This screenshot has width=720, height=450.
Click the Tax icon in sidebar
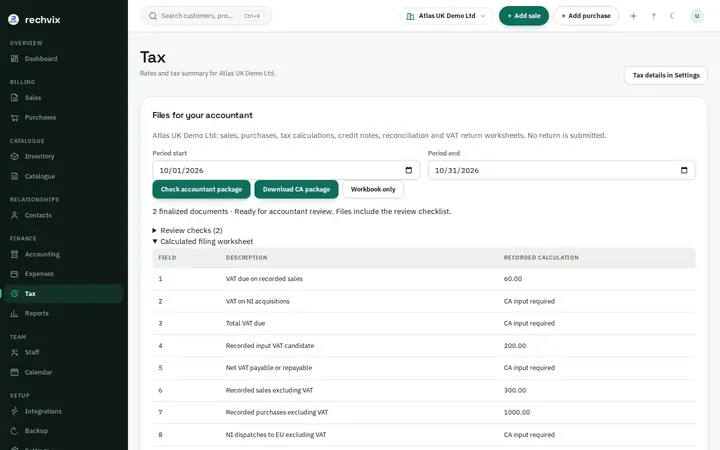coord(15,294)
